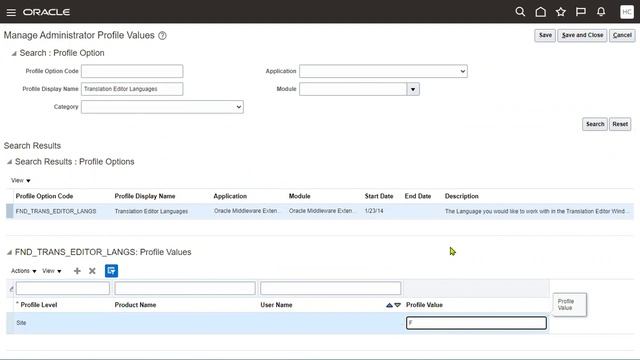
Task: Click the Profile Display Name column header
Action: pyautogui.click(x=145, y=196)
